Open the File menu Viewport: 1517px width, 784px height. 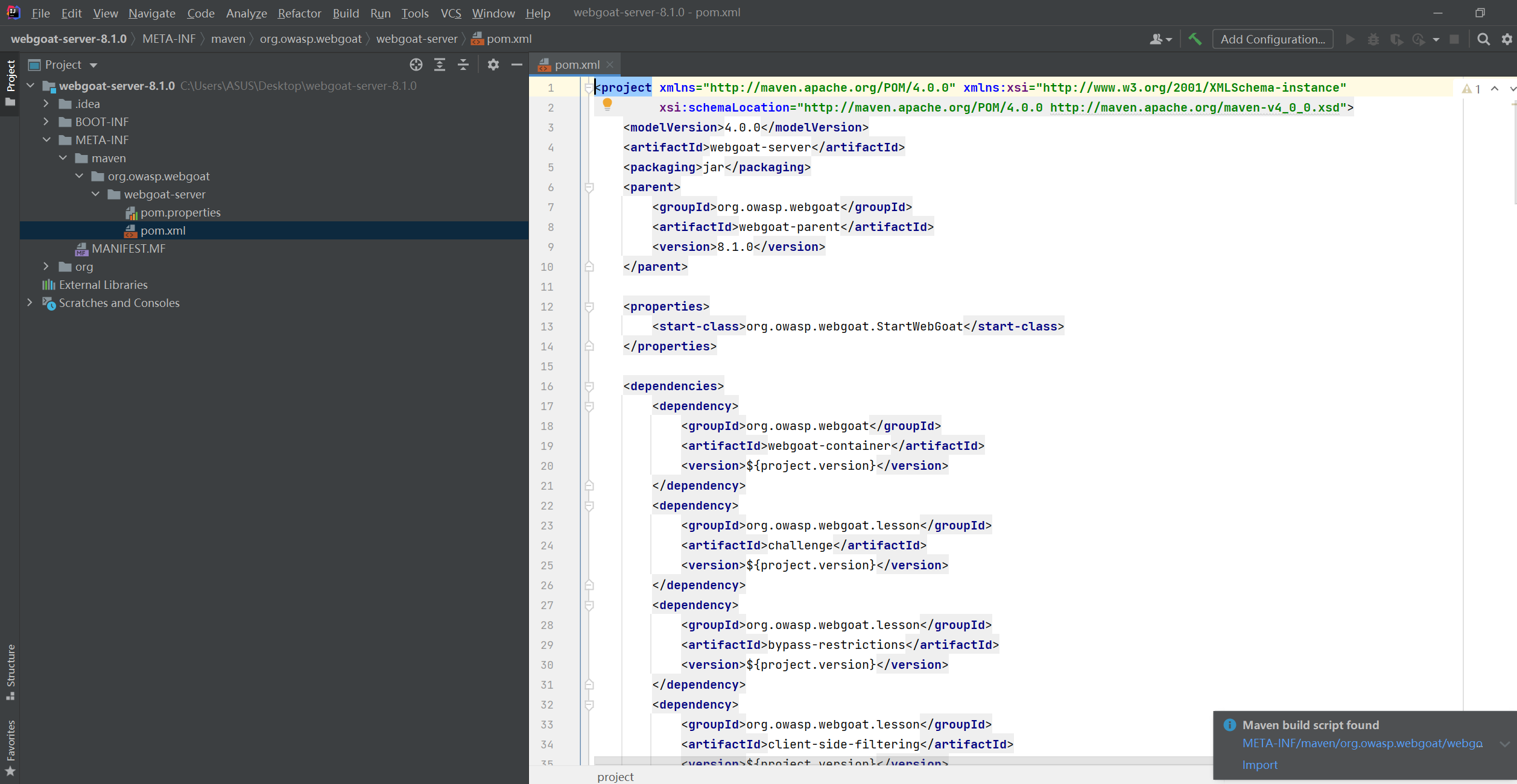pyautogui.click(x=40, y=13)
